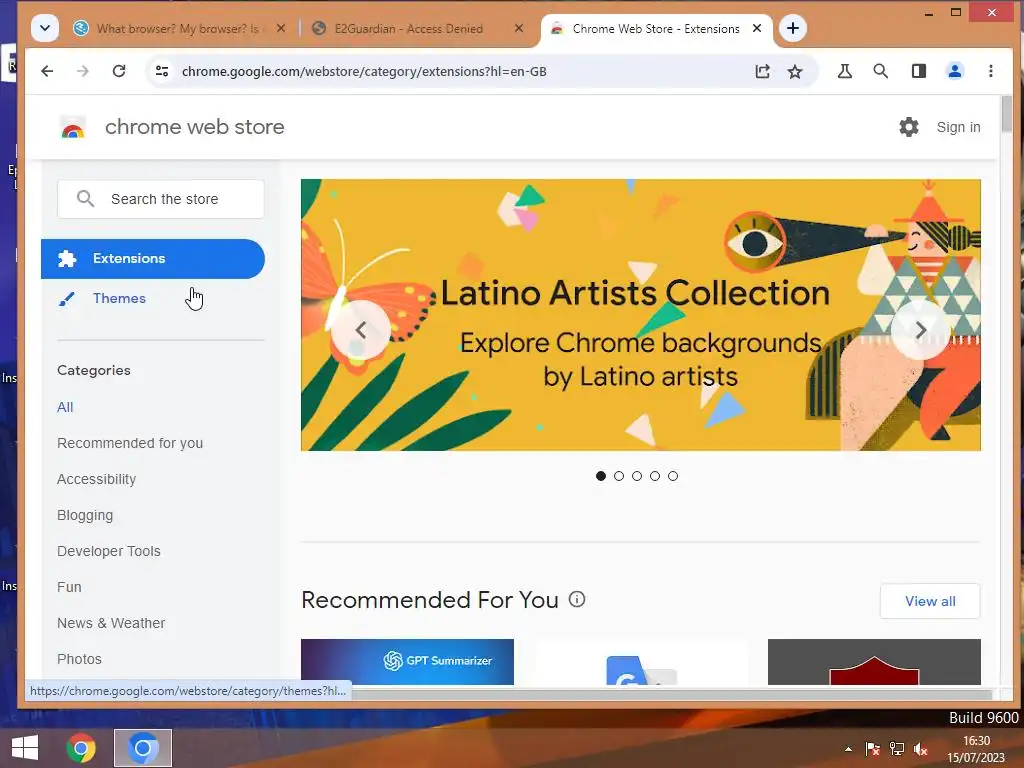Show hidden tray icons arrow
The width and height of the screenshot is (1024, 768).
848,749
